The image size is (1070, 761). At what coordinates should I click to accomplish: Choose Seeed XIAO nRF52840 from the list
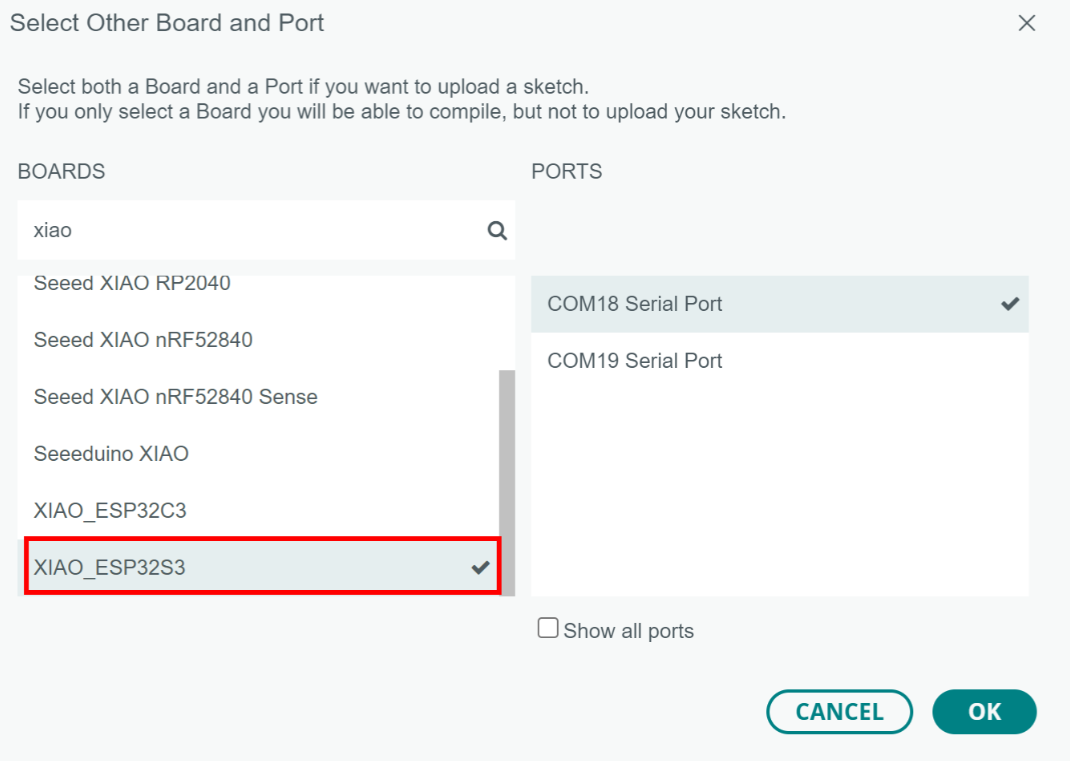click(x=143, y=340)
